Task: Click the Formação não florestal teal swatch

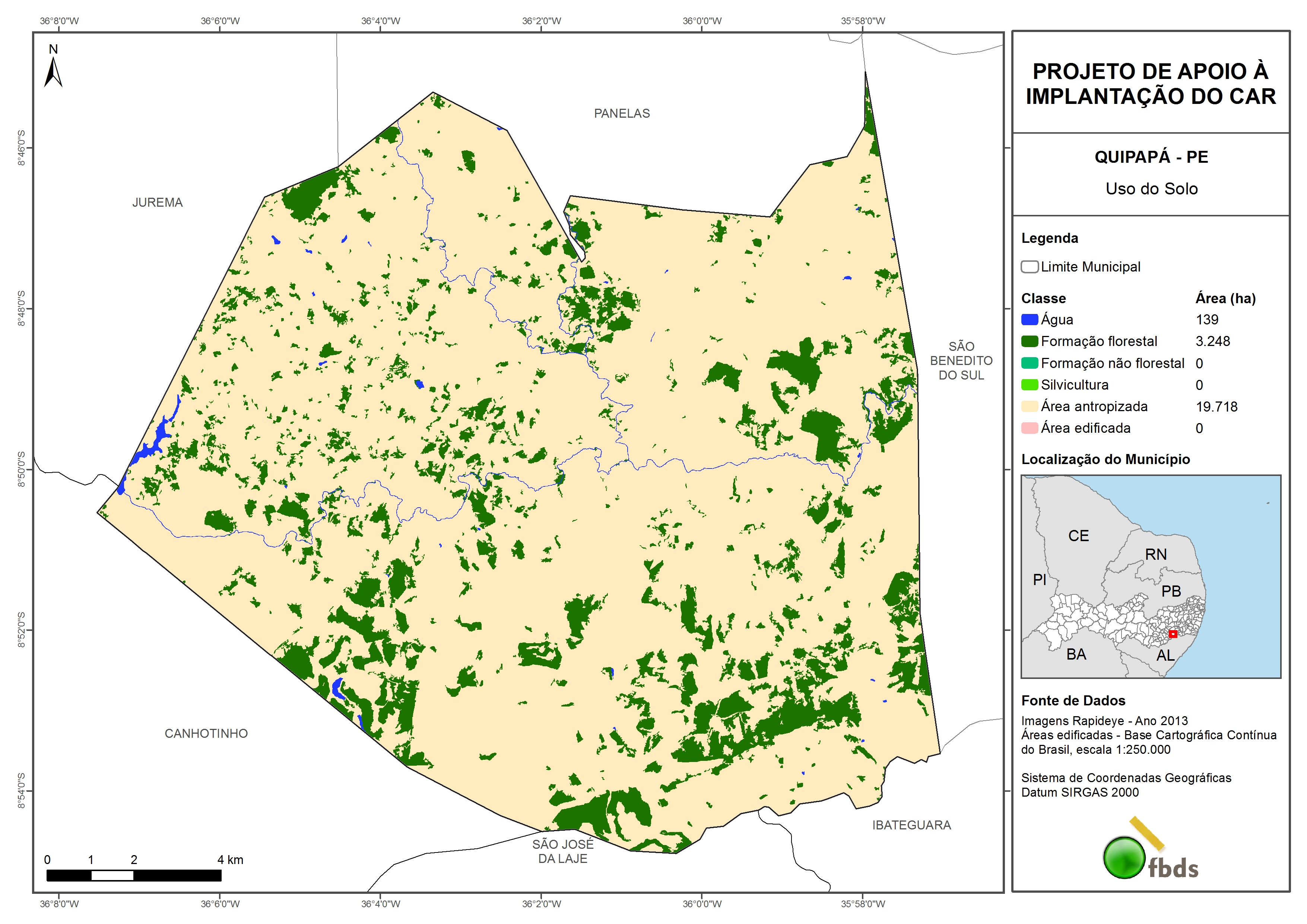Action: pos(1029,363)
